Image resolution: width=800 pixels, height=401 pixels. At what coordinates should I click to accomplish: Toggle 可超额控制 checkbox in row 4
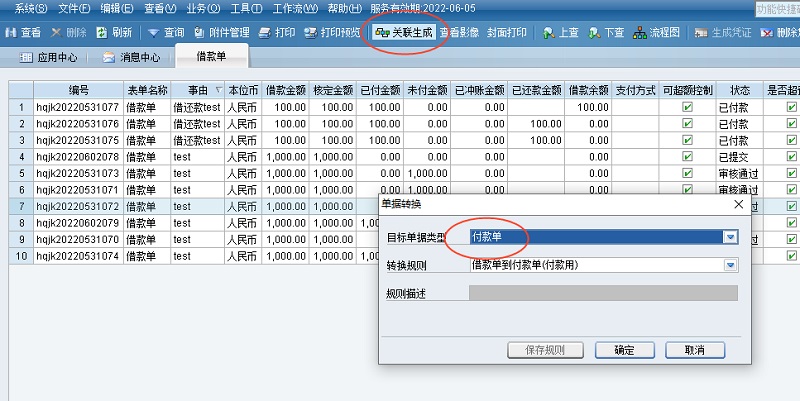pos(687,157)
